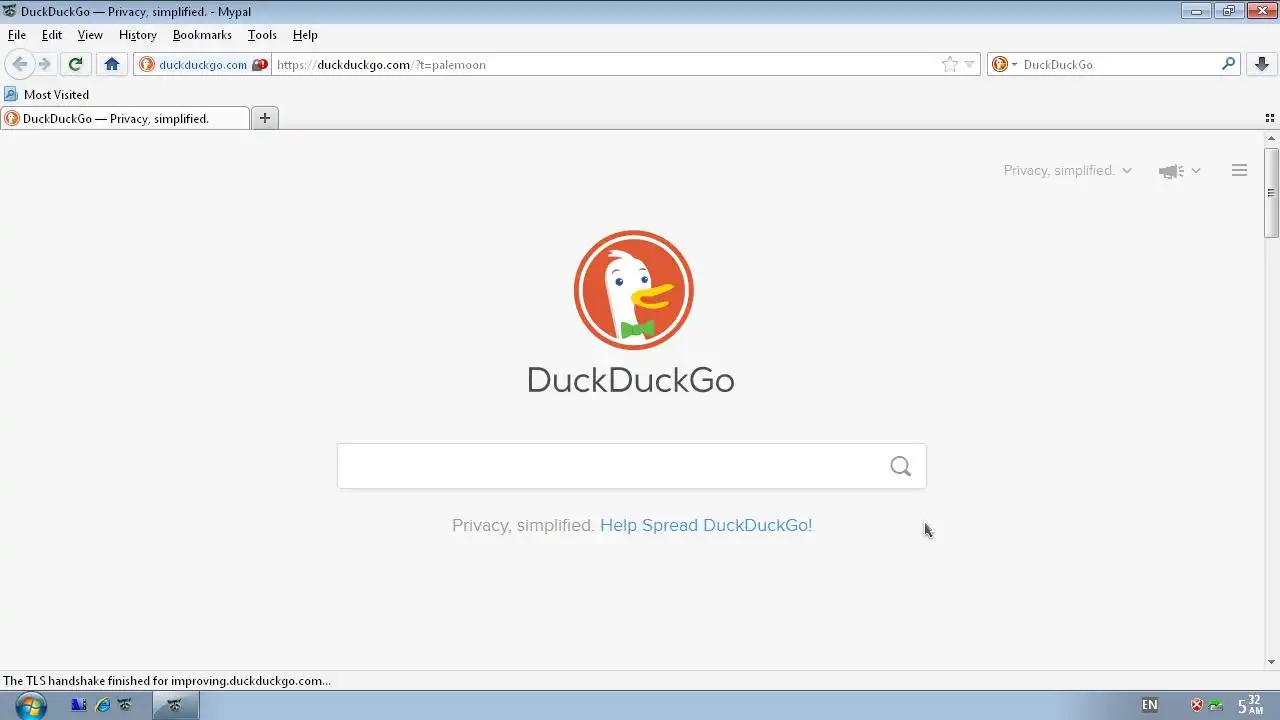Click the TLS handshake status bar text
1280x720 pixels.
167,681
